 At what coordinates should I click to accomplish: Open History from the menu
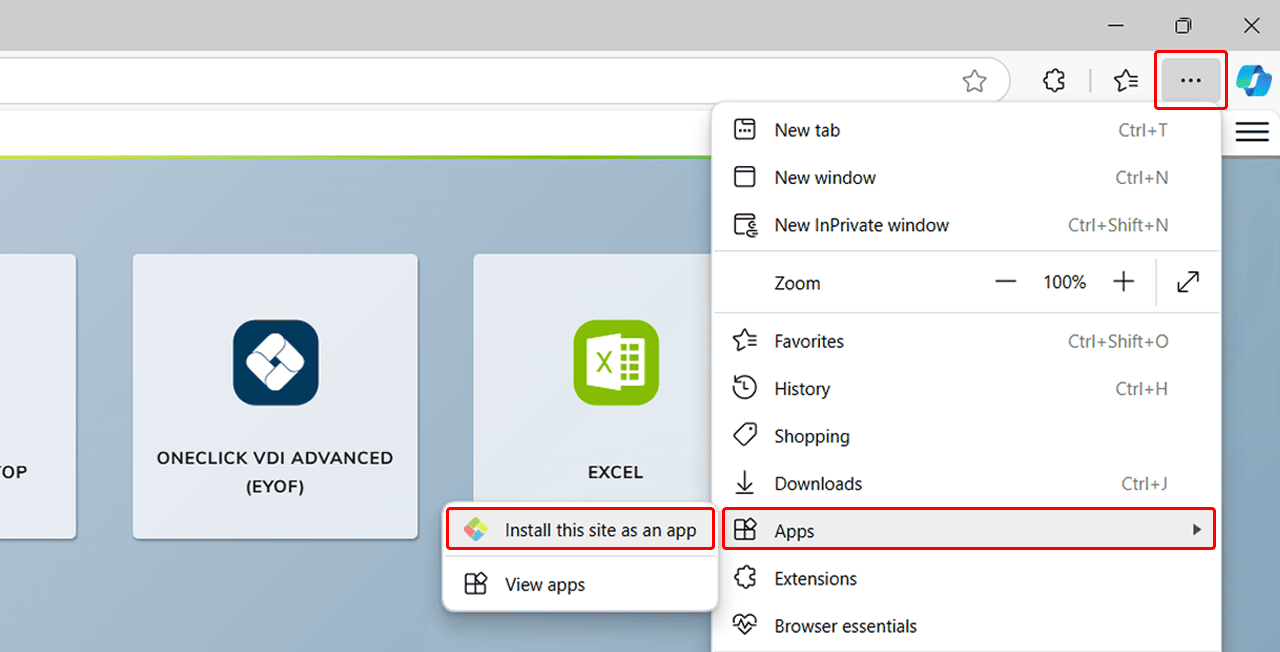coord(802,389)
